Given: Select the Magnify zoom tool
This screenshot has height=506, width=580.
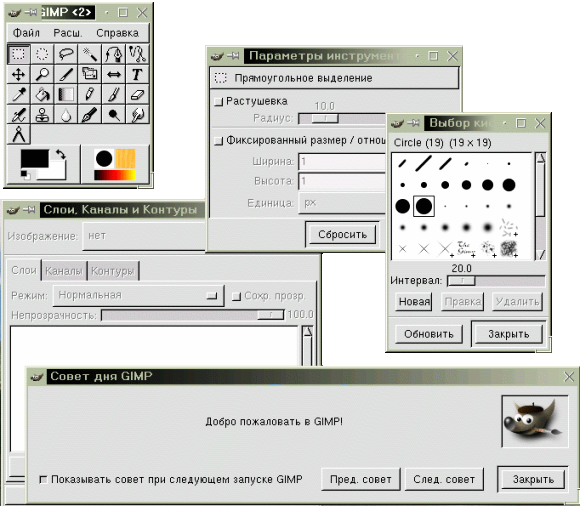Looking at the screenshot, I should [42, 74].
